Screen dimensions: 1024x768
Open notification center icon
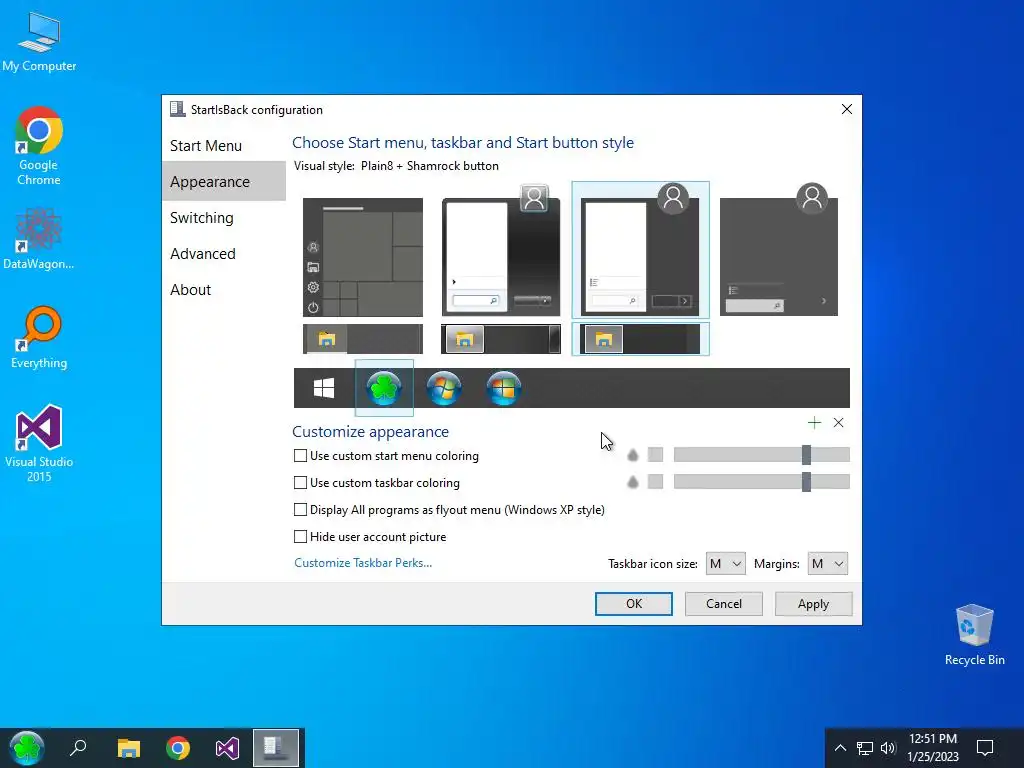(x=985, y=748)
